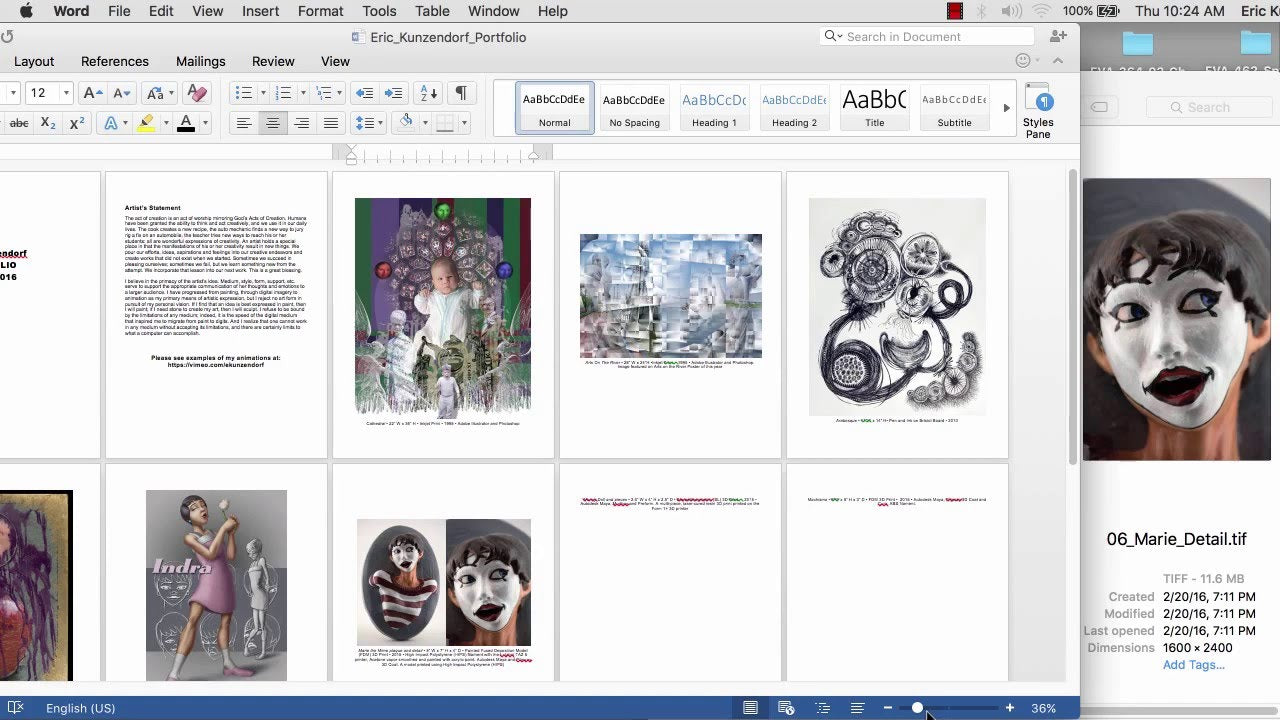Click the zoom slider handle

coord(917,708)
